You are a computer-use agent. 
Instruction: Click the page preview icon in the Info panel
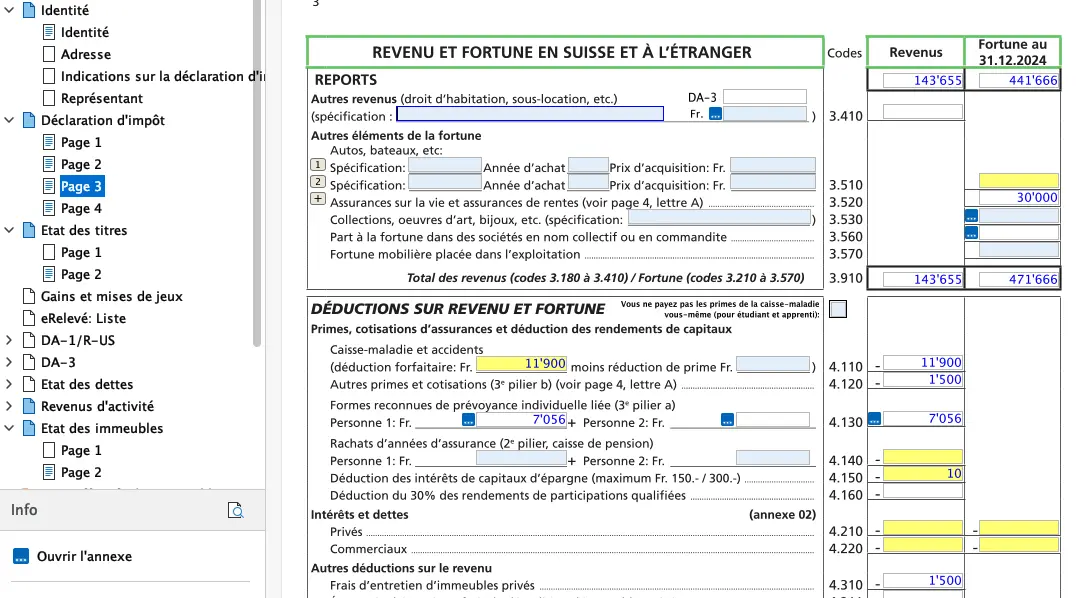236,510
